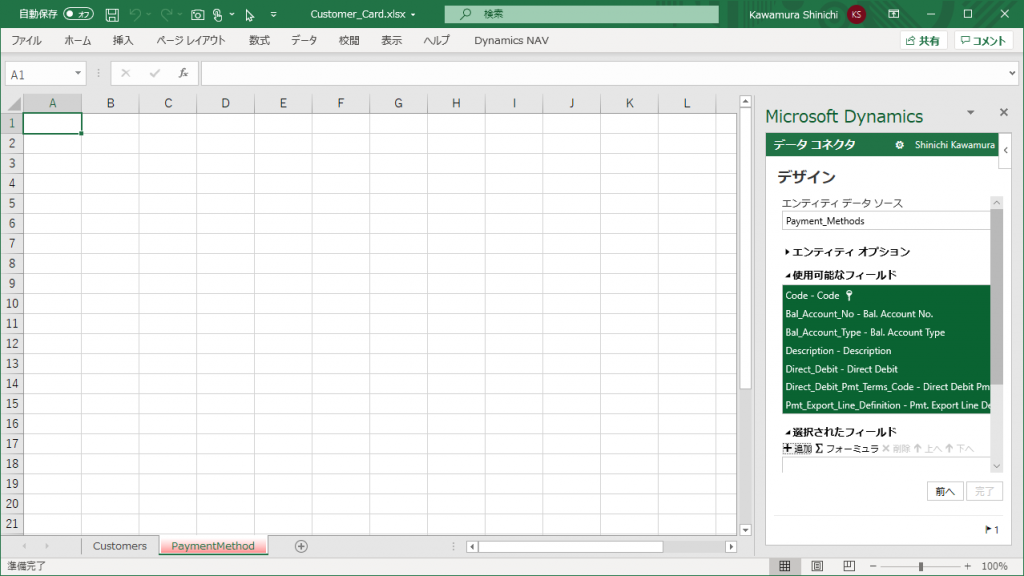Switch to the 数式 ribbon tab
Image resolution: width=1024 pixels, height=576 pixels.
(x=259, y=40)
